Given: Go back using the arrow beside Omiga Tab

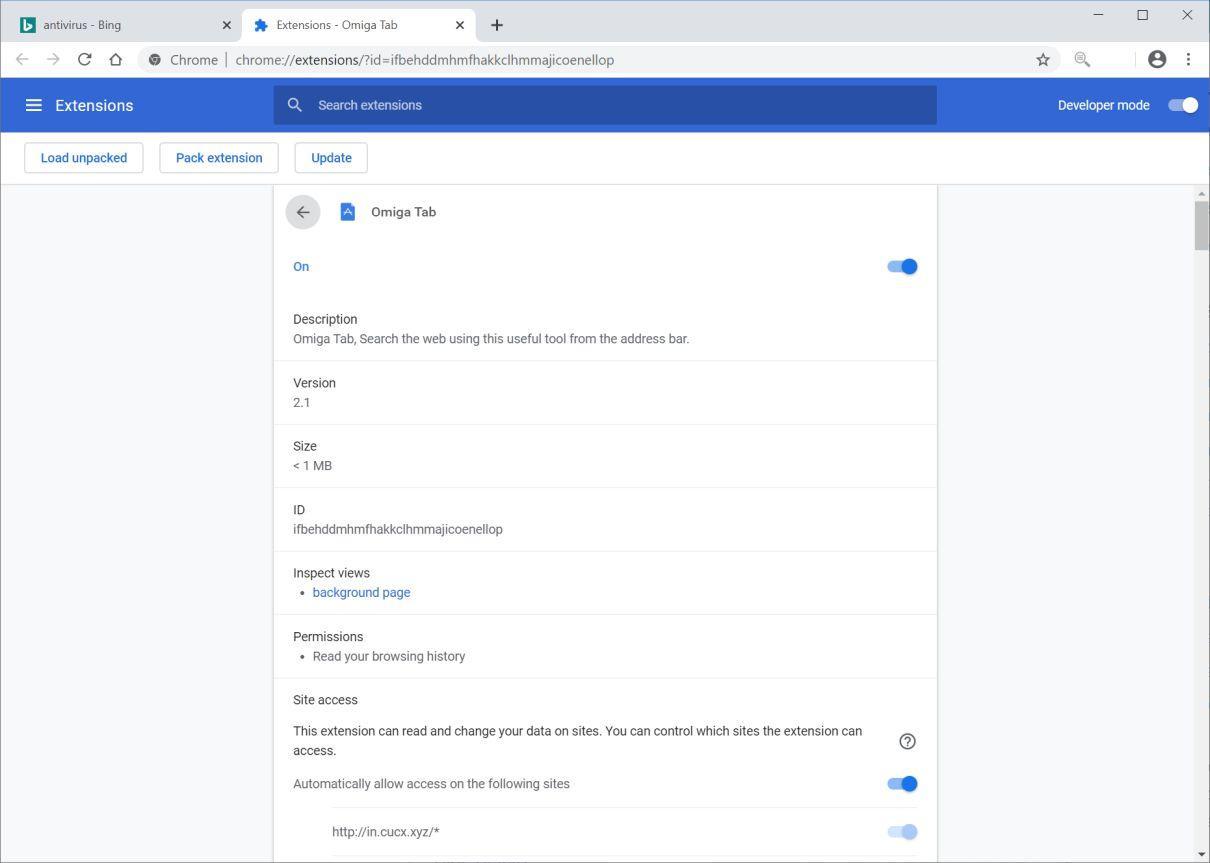Looking at the screenshot, I should coord(303,212).
